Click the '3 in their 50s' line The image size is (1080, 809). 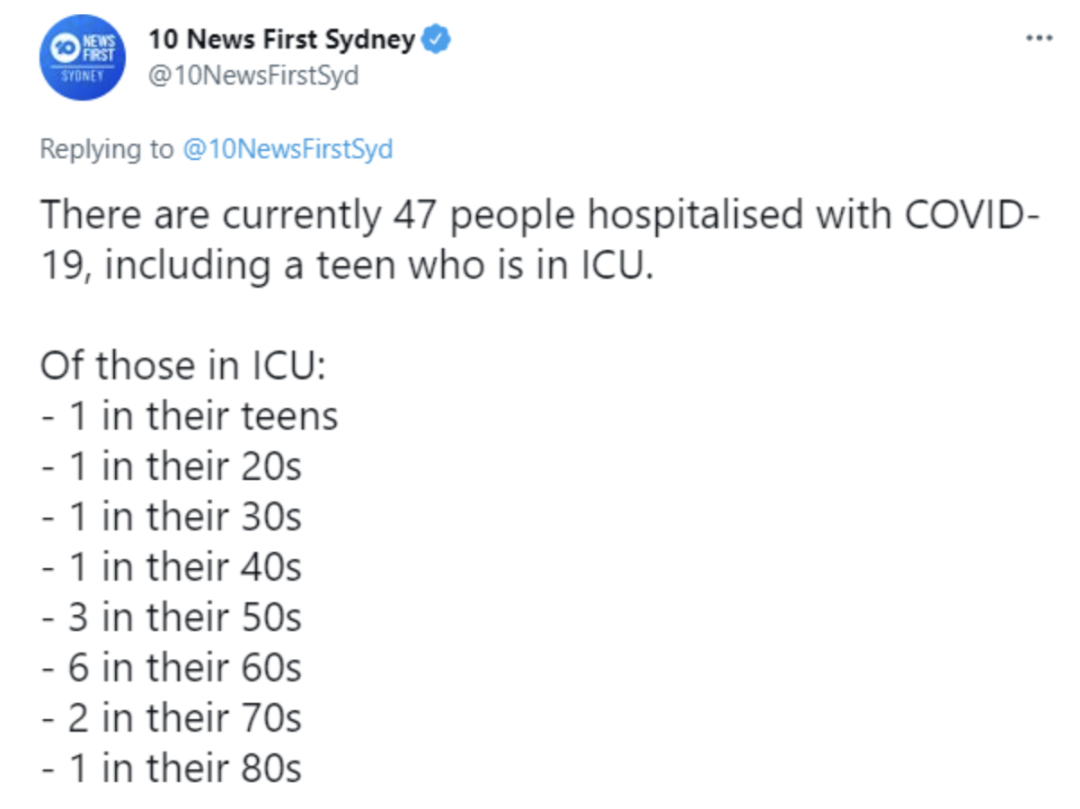click(172, 617)
